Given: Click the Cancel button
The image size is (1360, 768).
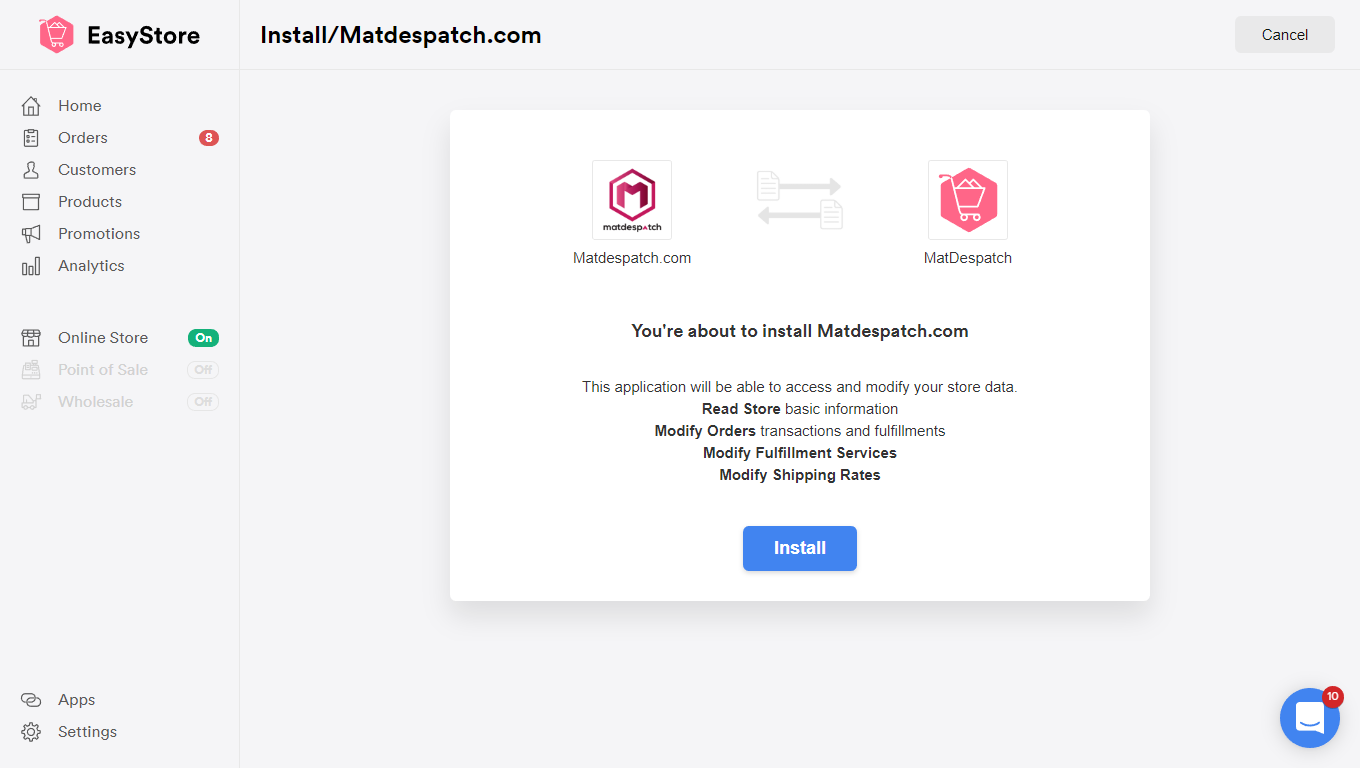Looking at the screenshot, I should click(x=1285, y=35).
